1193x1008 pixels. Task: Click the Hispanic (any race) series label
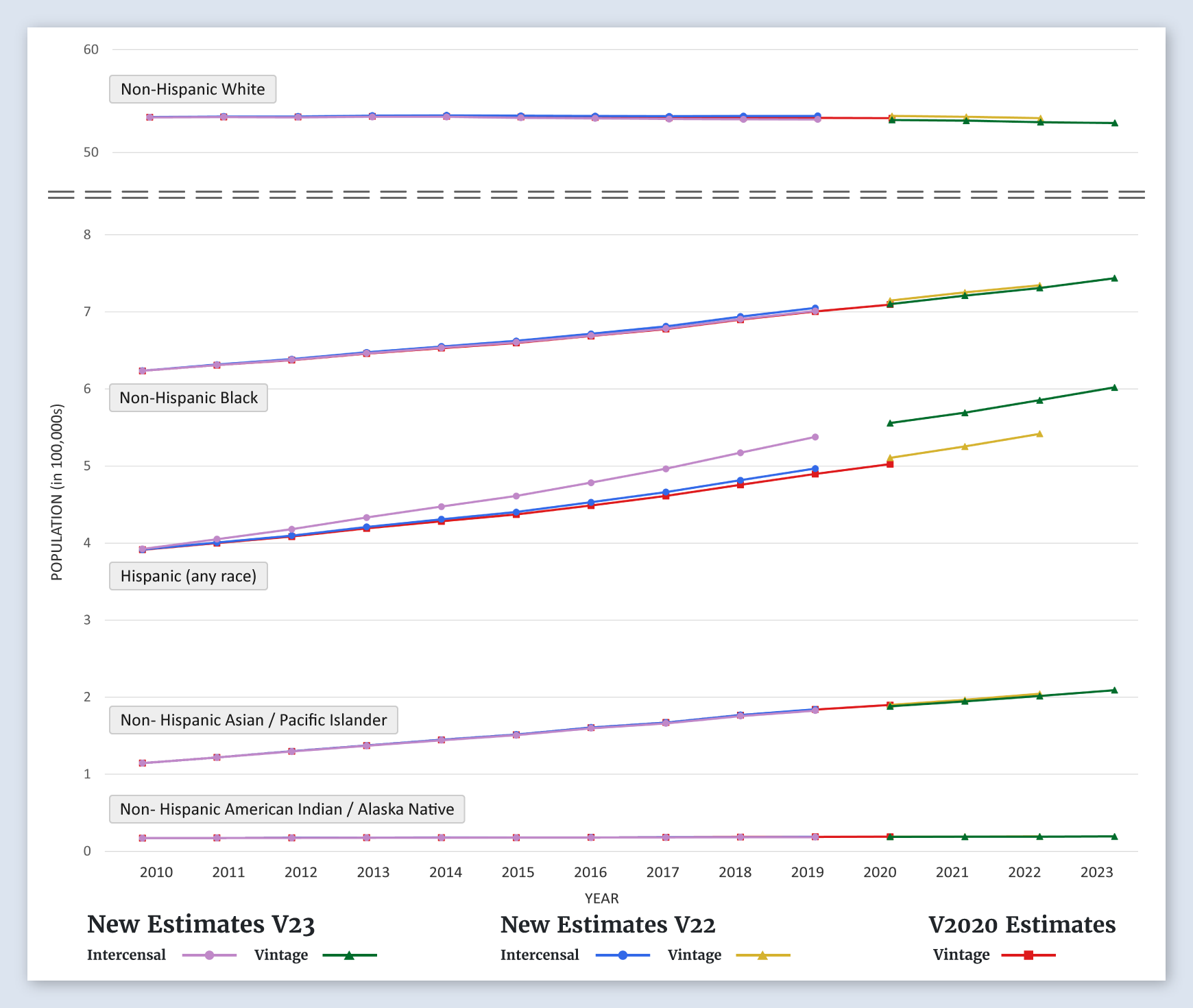(189, 576)
